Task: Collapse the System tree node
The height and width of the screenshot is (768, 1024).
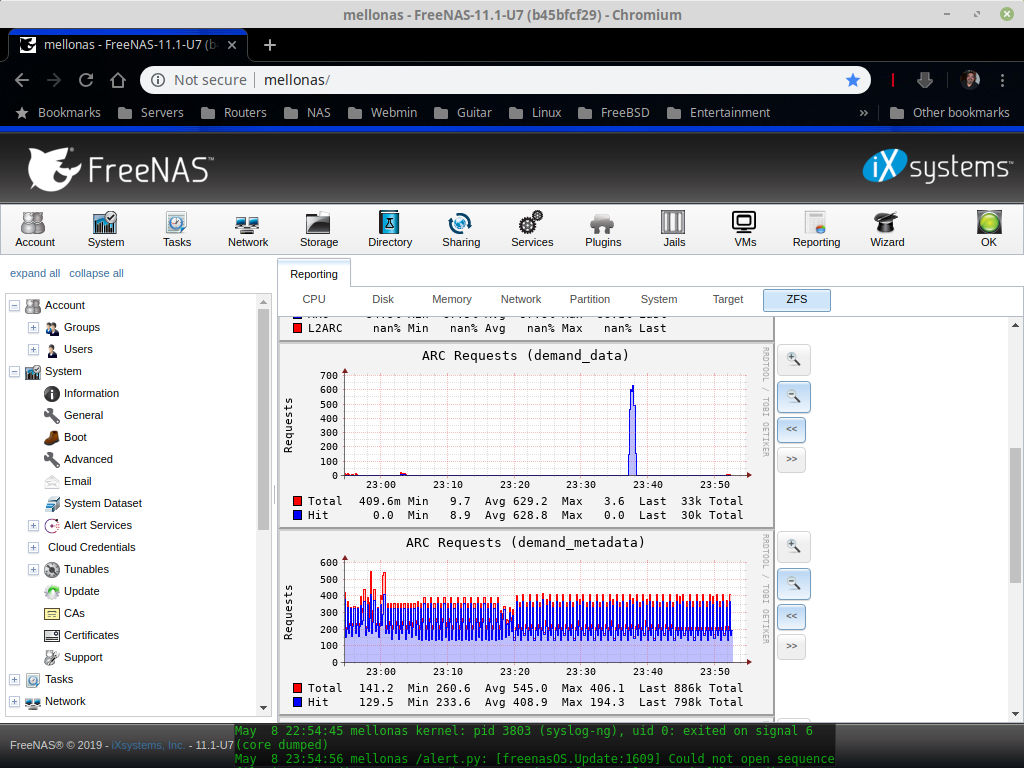Action: [x=14, y=371]
